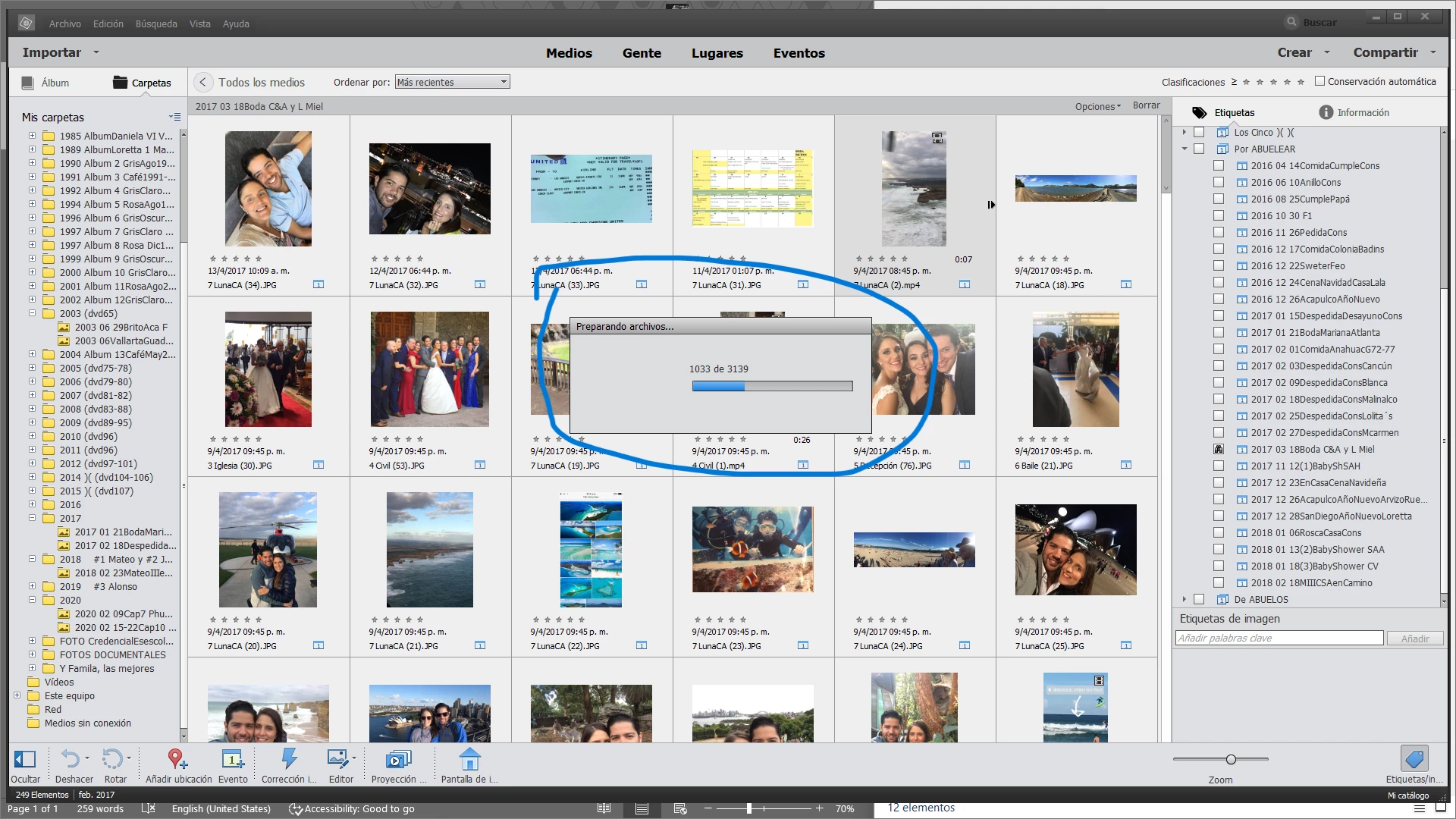Click the back arrow next to Todos los medios
This screenshot has height=819, width=1456.
pyautogui.click(x=202, y=82)
